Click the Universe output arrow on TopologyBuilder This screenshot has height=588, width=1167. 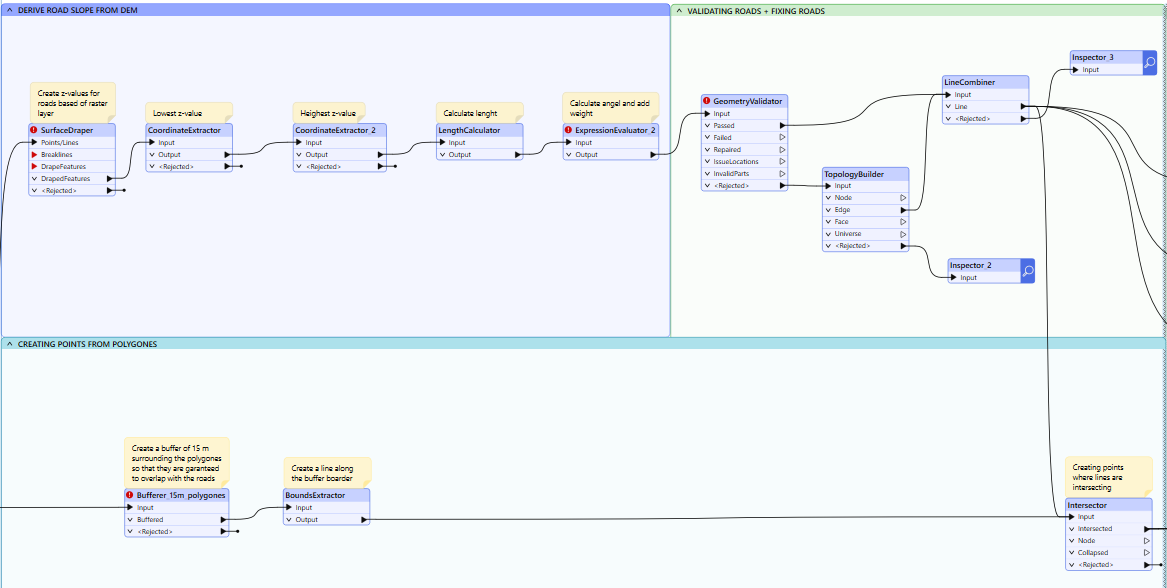903,234
